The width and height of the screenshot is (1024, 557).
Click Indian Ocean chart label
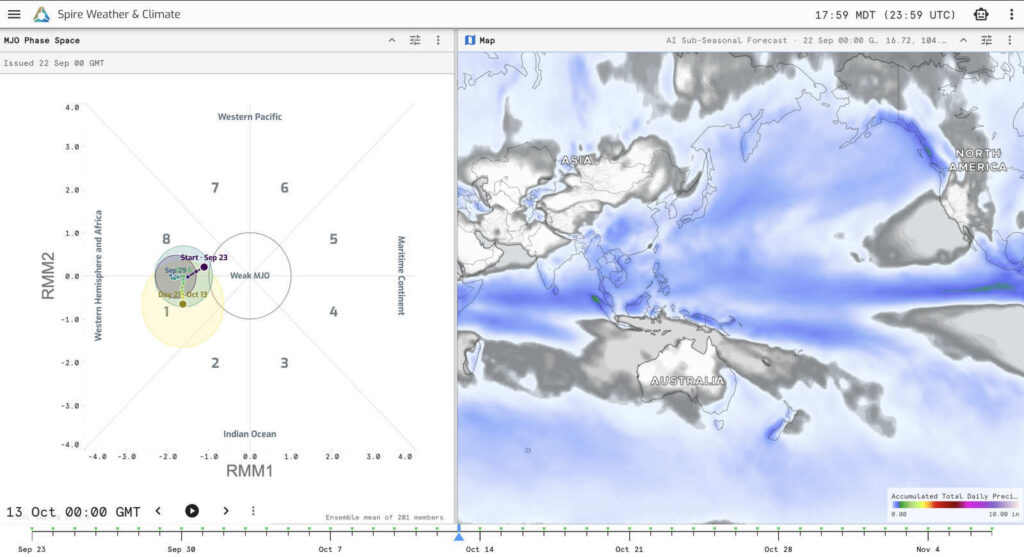[249, 434]
